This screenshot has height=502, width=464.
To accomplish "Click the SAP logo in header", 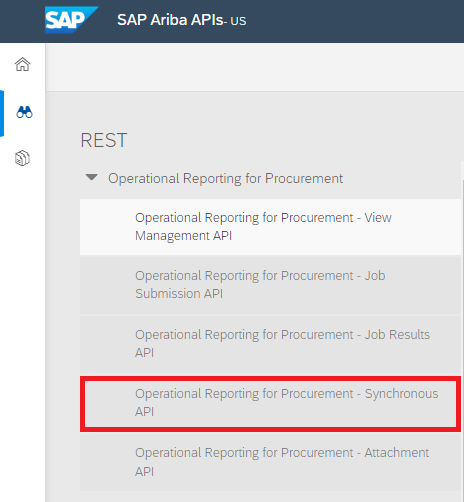I will click(x=71, y=20).
